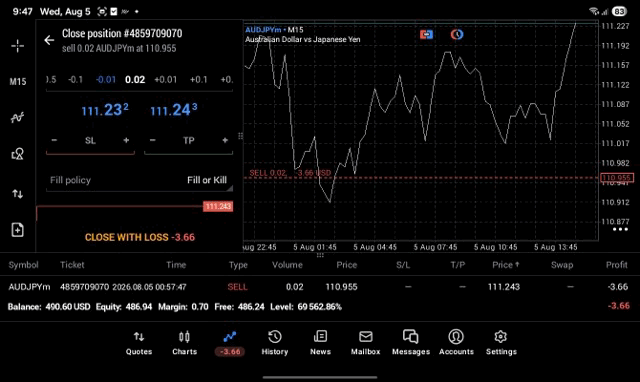Viewport: 640px width, 382px height.
Task: Sort positions by Price column header
Action: (x=347, y=265)
